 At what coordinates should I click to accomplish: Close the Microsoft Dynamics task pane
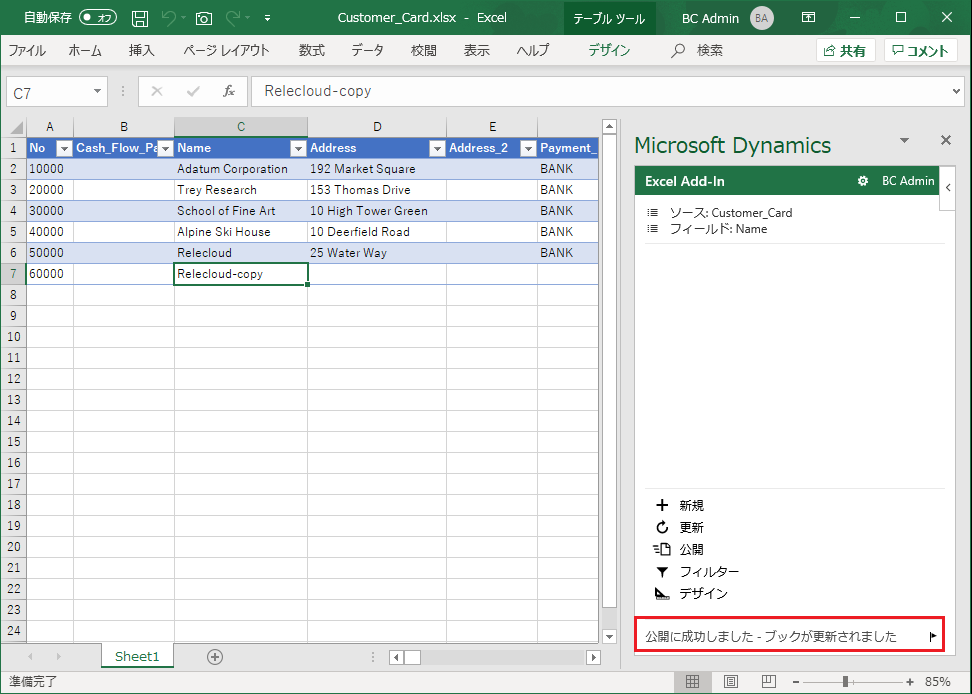(x=945, y=140)
